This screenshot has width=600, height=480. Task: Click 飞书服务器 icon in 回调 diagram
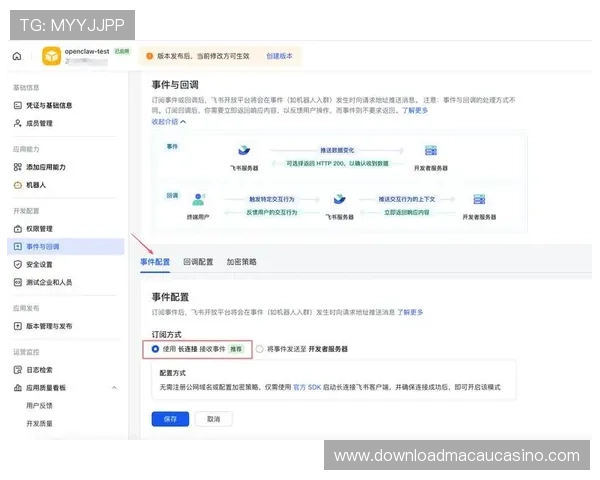[339, 199]
